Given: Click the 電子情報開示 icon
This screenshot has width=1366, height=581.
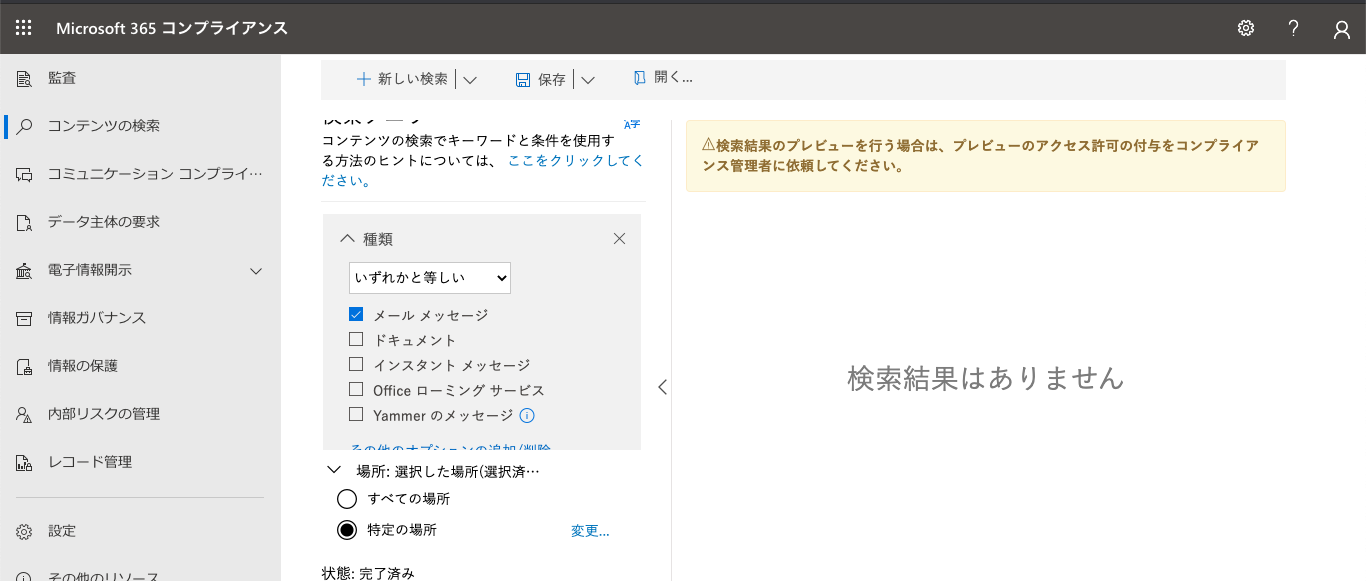Looking at the screenshot, I should pos(25,270).
